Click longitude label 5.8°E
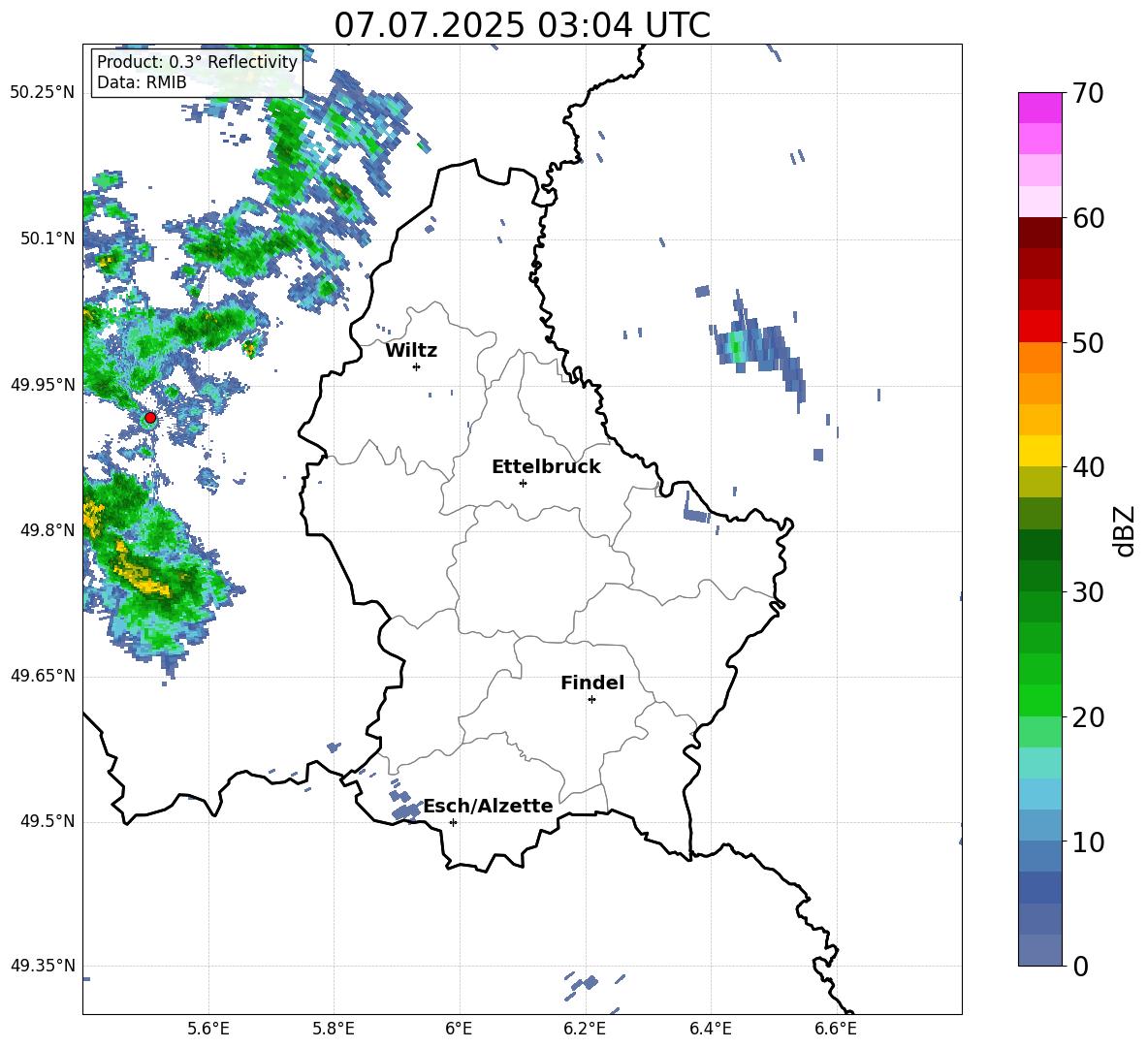This screenshot has width=1148, height=1048. click(x=334, y=1029)
